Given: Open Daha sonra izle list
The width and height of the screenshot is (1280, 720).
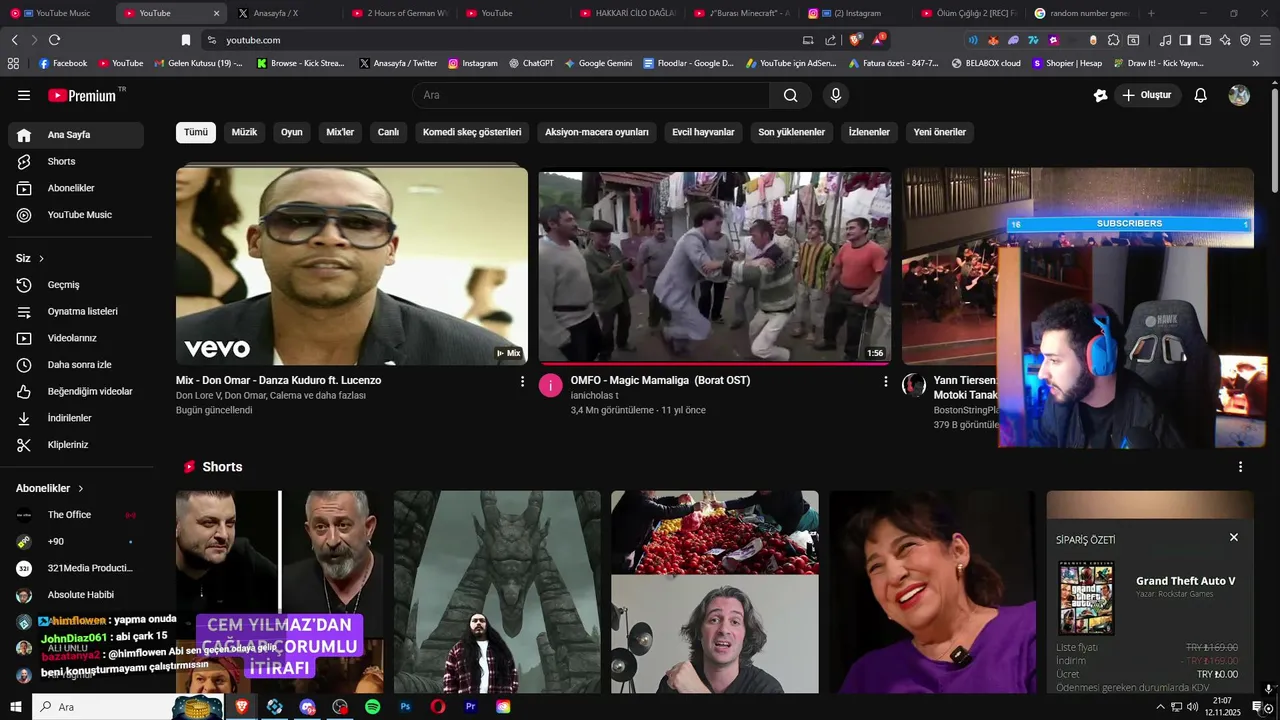Looking at the screenshot, I should 76,365.
